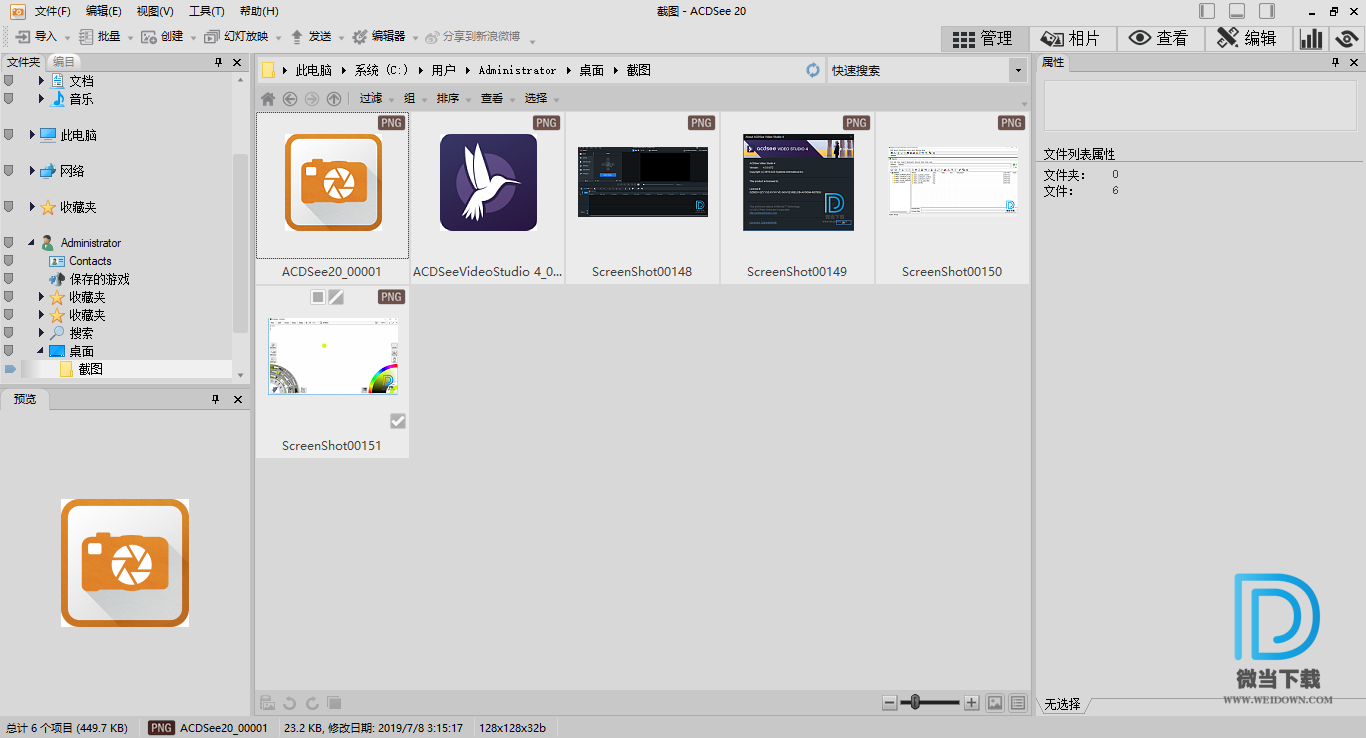Image resolution: width=1366 pixels, height=738 pixels.
Task: Switch to View mode (查看)
Action: pos(1159,38)
